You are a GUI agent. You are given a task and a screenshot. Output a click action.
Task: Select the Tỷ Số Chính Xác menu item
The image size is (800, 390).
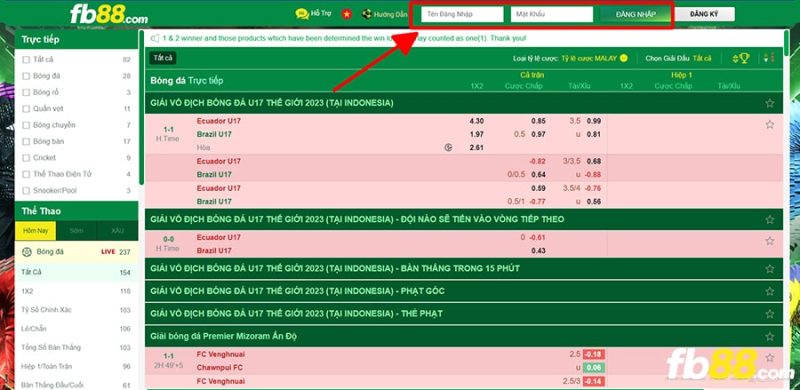click(x=46, y=310)
